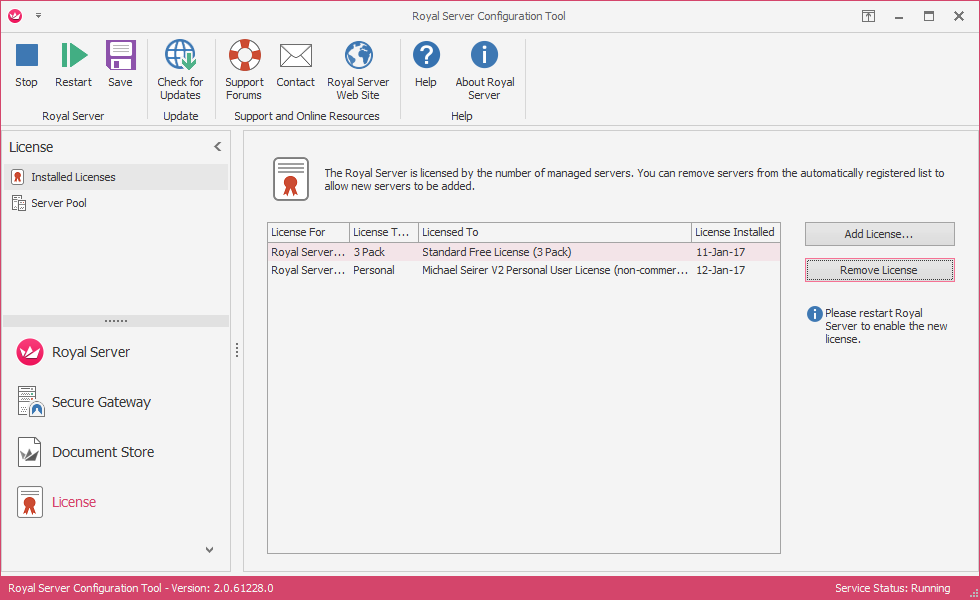
Task: Sort by License Installed column header
Action: 736,232
